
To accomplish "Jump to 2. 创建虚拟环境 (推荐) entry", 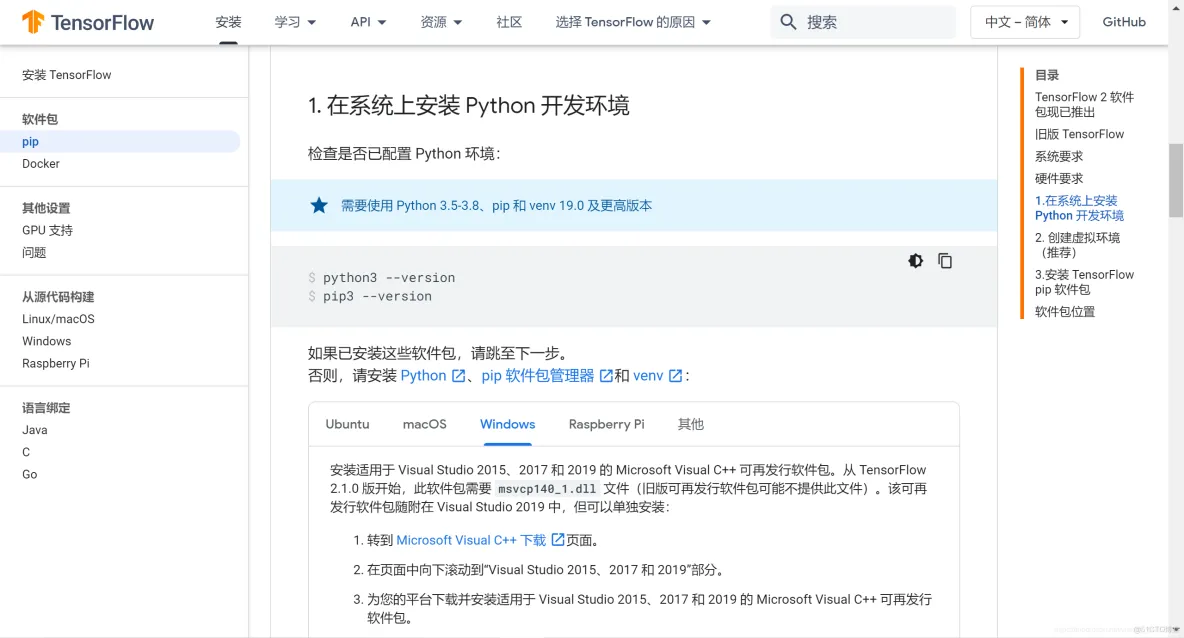I will point(1078,245).
